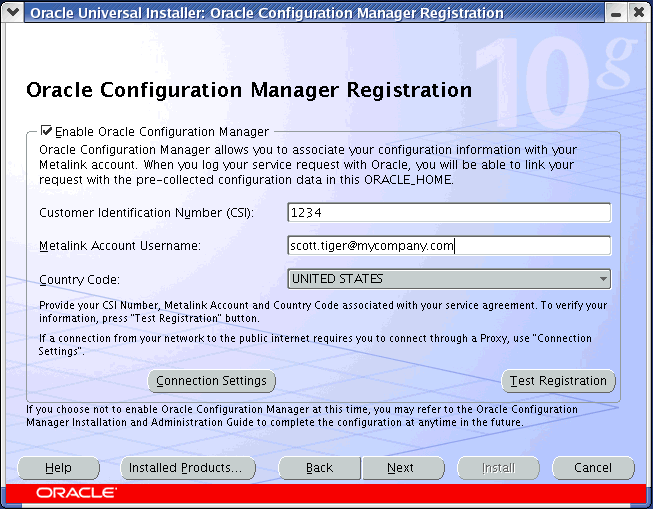Minimize the Oracle Universal Installer window

point(613,13)
